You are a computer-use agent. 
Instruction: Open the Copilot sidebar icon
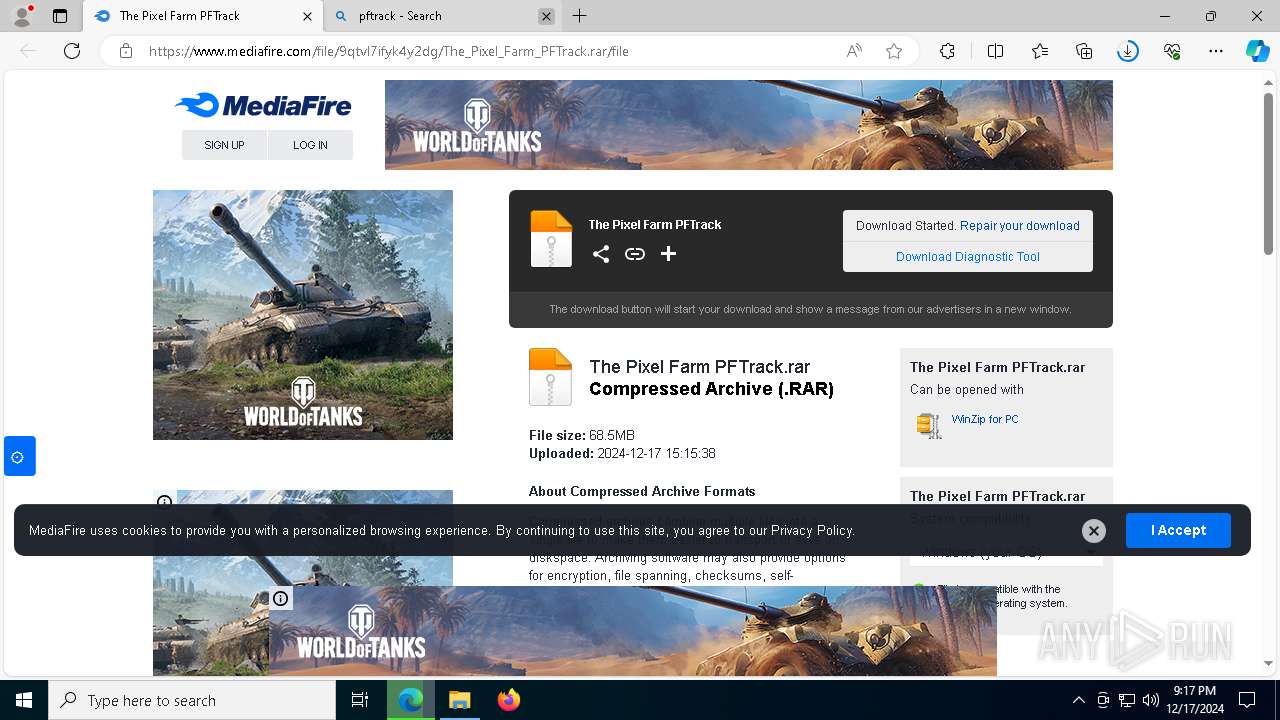[x=1257, y=51]
